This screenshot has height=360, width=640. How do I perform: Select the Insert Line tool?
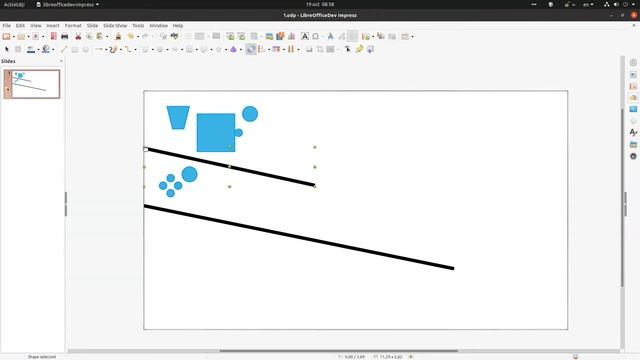click(x=64, y=49)
